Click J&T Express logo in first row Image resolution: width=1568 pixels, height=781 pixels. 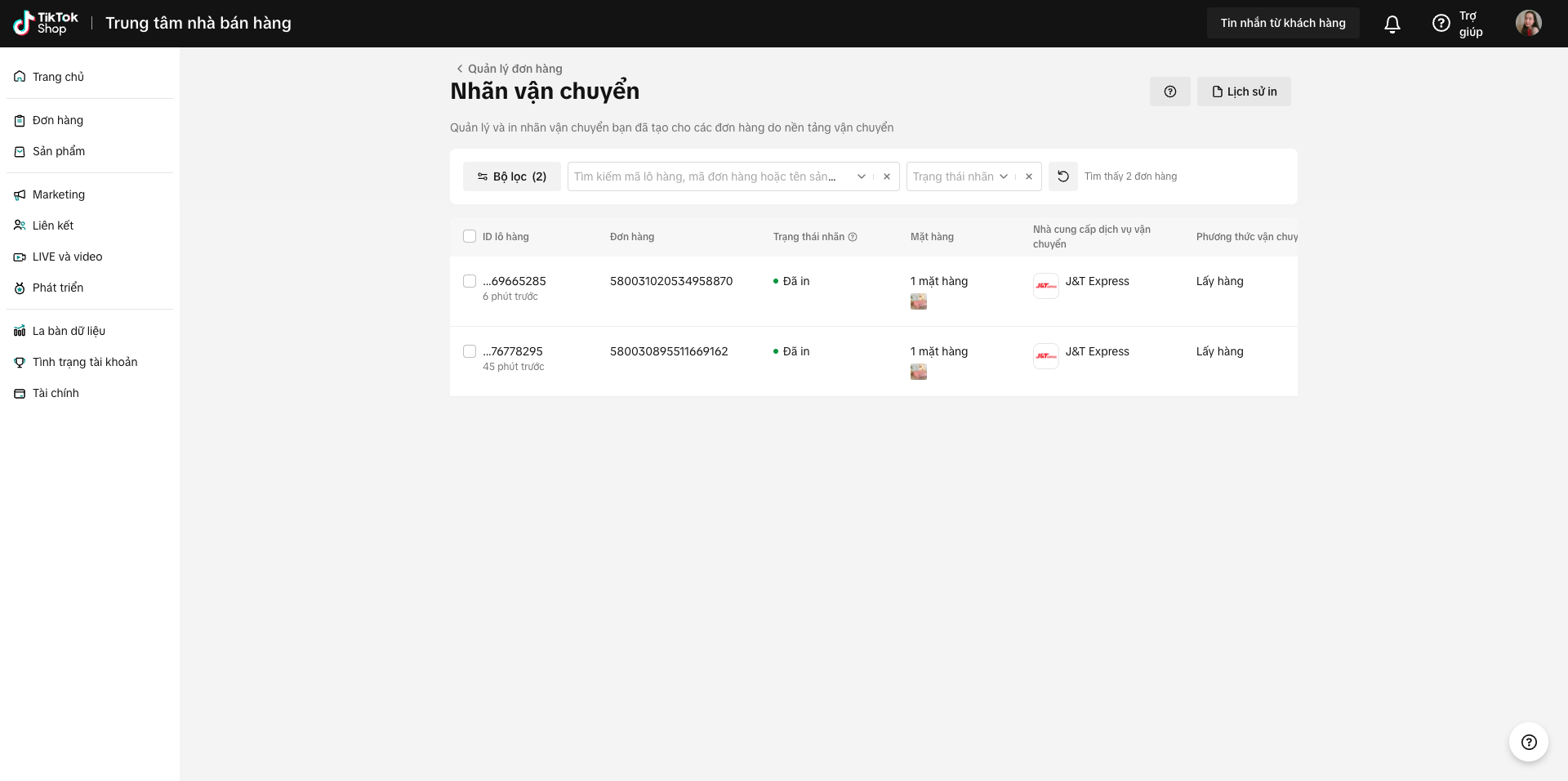click(1046, 286)
